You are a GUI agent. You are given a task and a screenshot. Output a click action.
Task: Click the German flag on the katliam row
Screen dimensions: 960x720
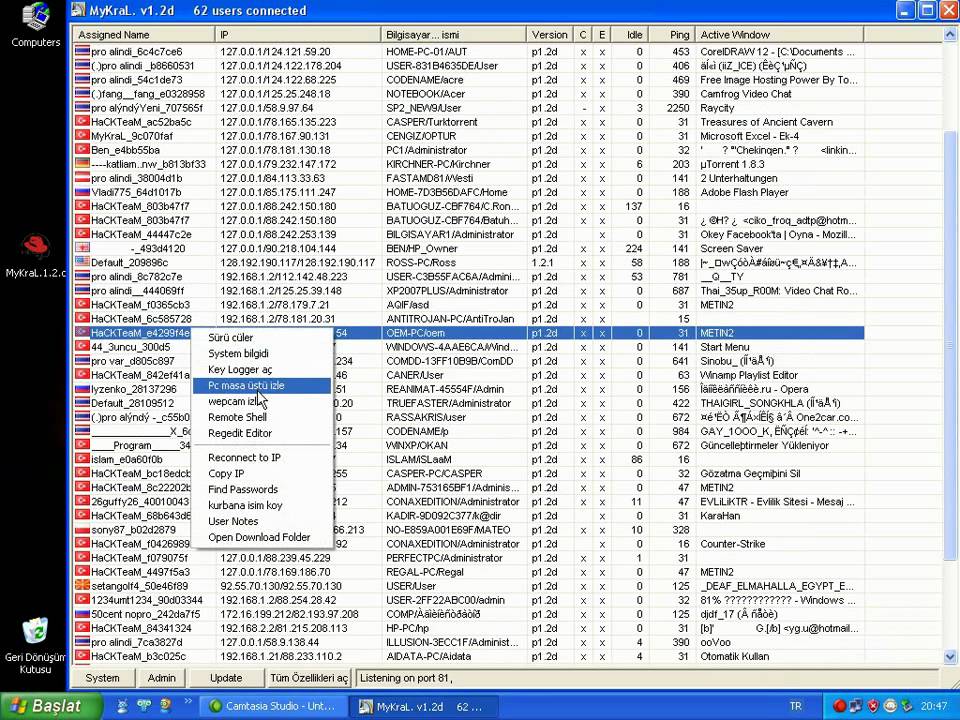pos(82,164)
